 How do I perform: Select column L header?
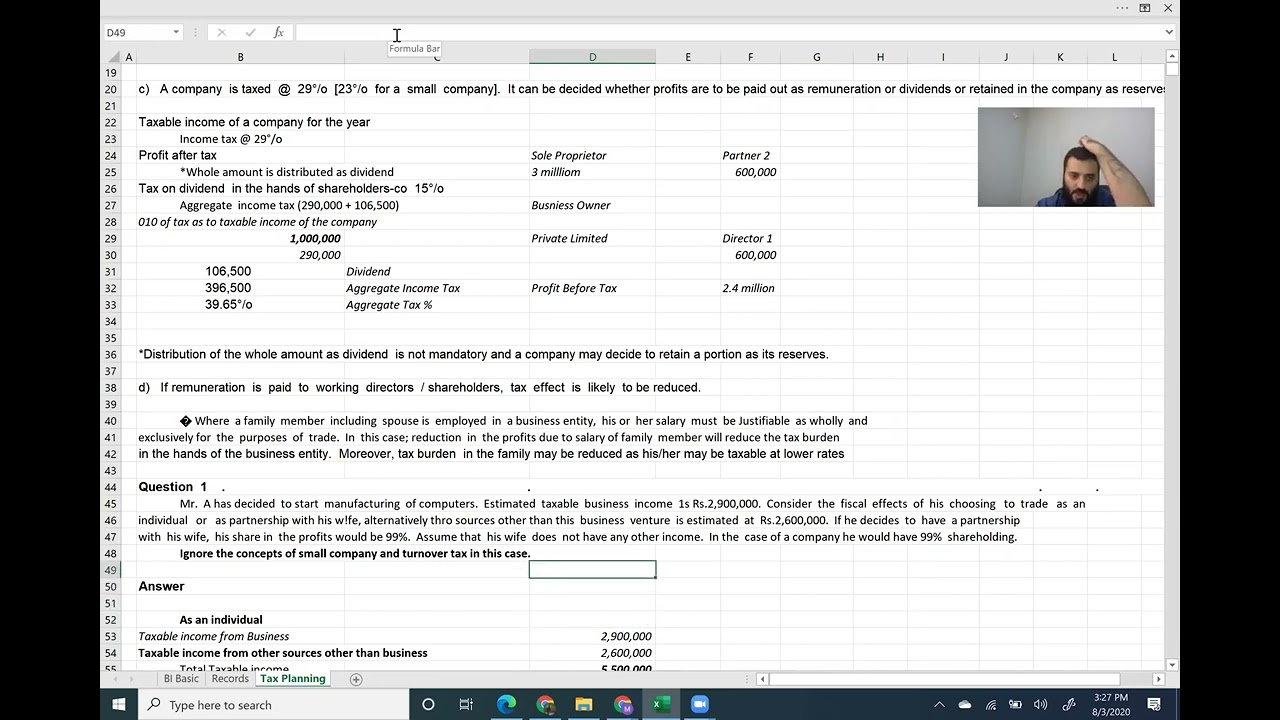[1114, 57]
